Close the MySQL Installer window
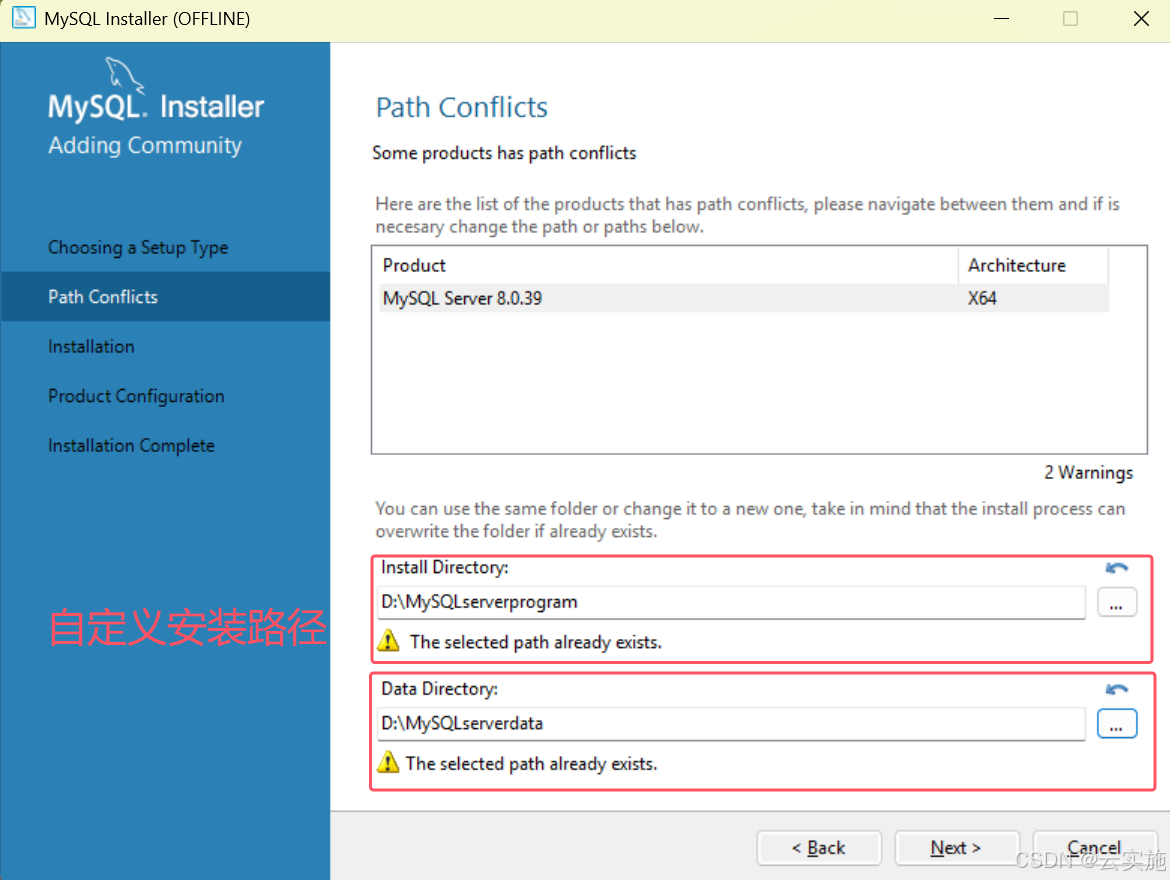 1141,19
